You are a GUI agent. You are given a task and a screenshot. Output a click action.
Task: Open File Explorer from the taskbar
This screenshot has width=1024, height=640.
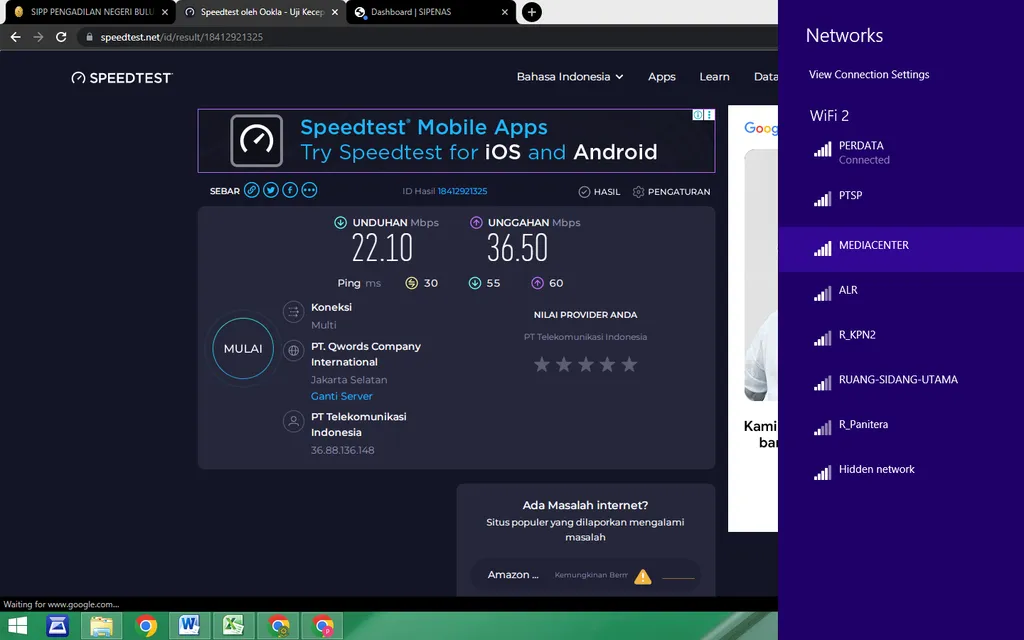(x=101, y=626)
